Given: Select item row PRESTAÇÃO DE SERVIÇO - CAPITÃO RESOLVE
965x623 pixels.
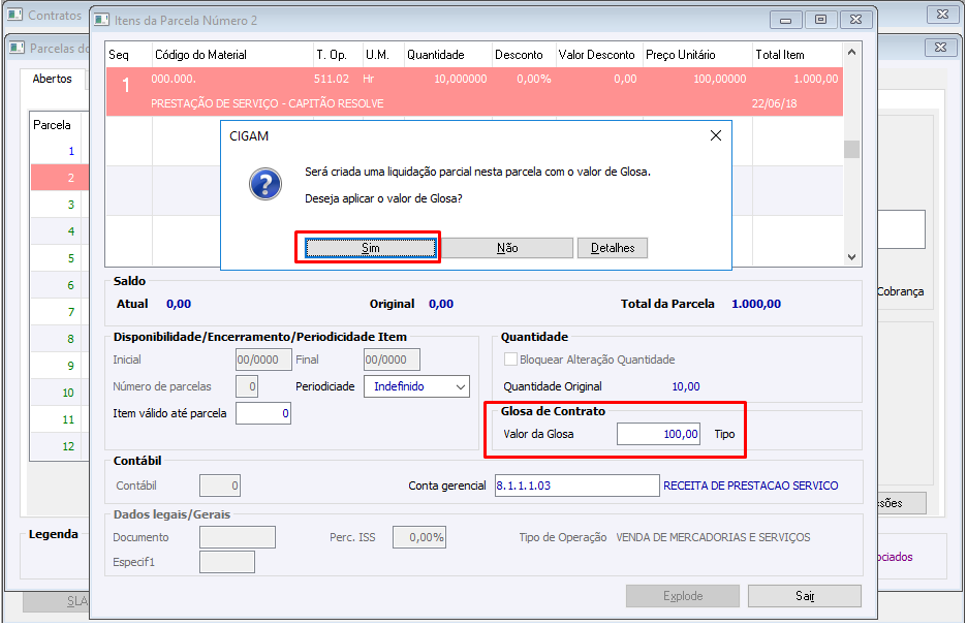Looking at the screenshot, I should pos(474,92).
